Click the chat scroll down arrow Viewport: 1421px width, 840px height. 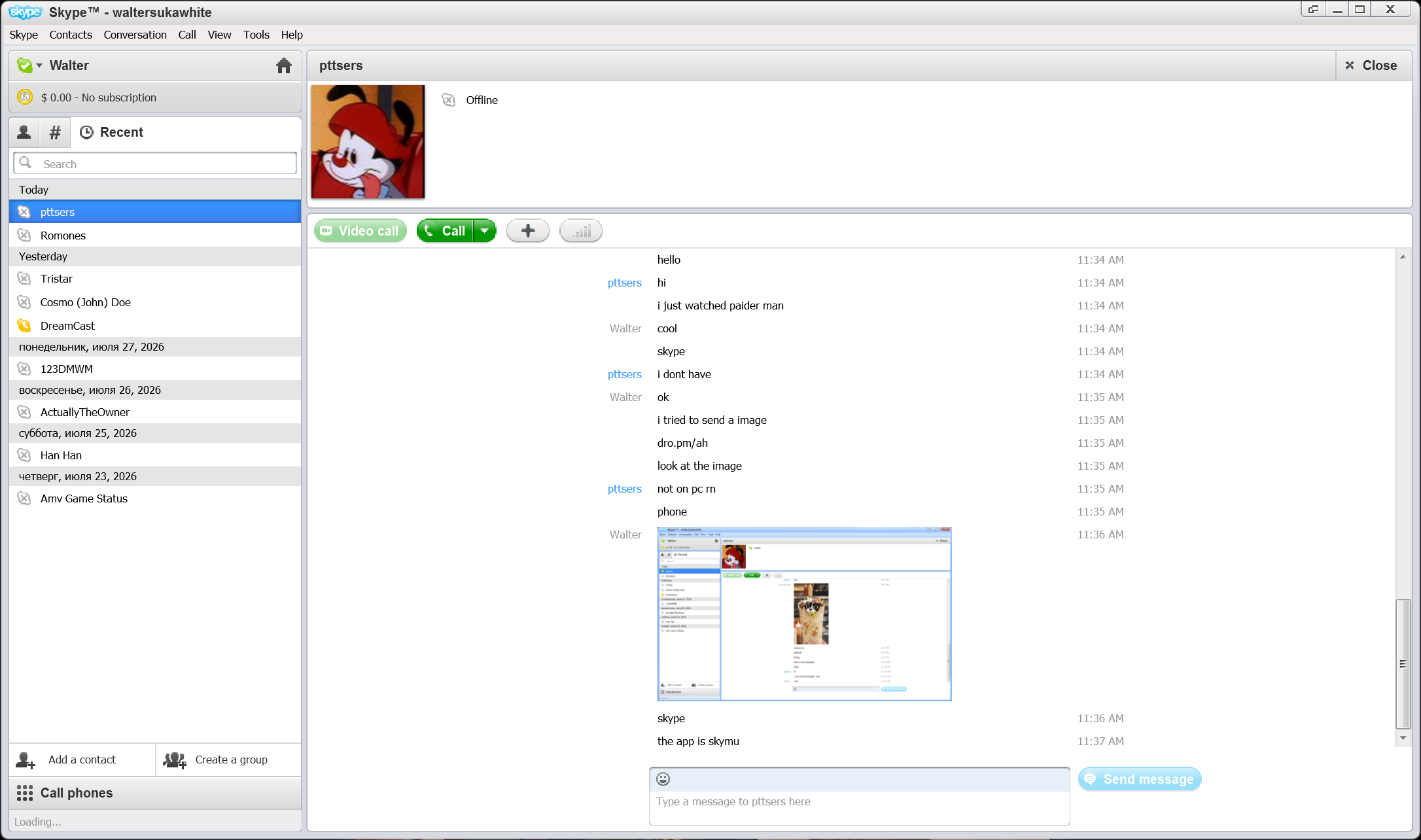pos(1403,738)
